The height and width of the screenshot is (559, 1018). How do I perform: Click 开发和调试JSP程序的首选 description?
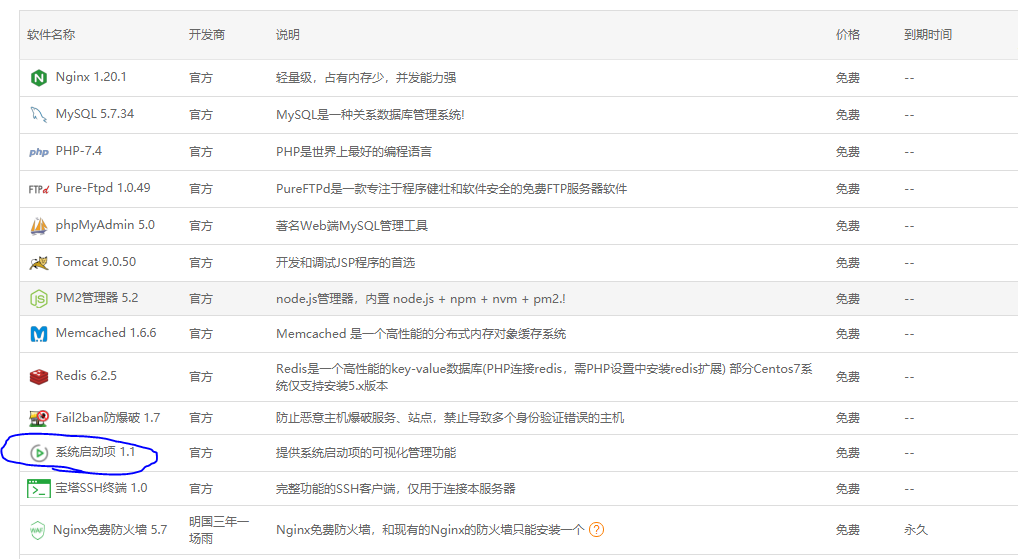point(345,262)
